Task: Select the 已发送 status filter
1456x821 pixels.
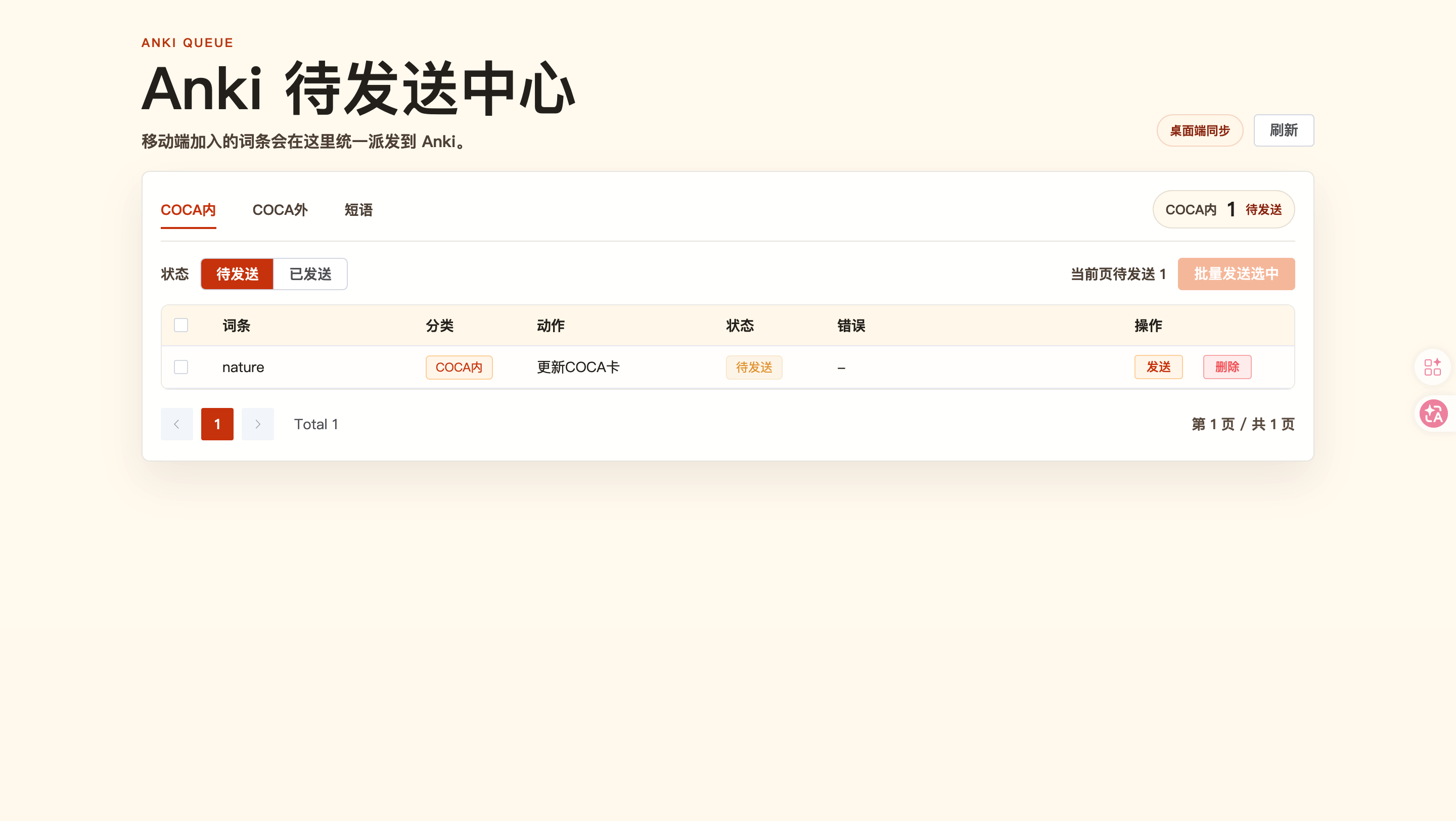Action: tap(310, 274)
